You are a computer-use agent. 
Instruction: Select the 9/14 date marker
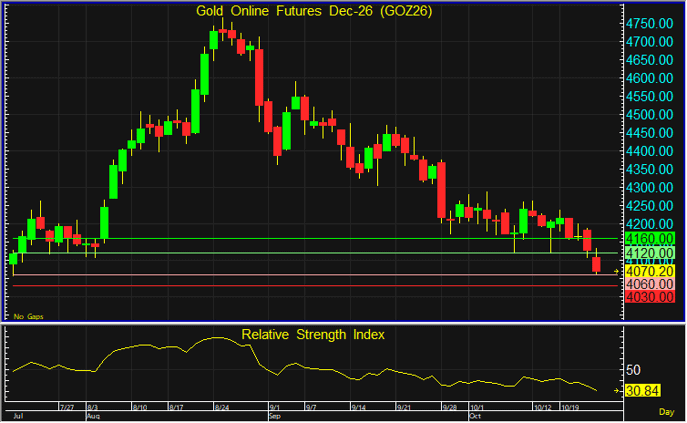[358, 407]
